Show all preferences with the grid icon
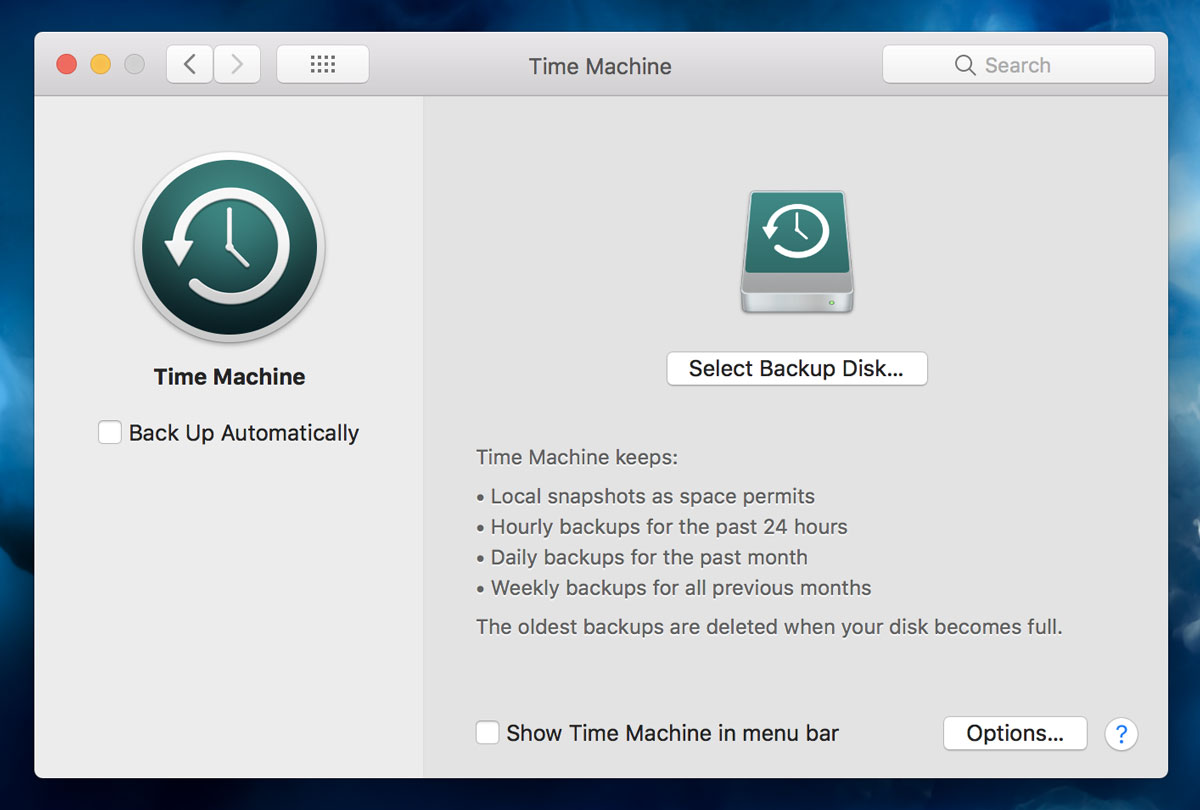The image size is (1200, 810). point(322,65)
